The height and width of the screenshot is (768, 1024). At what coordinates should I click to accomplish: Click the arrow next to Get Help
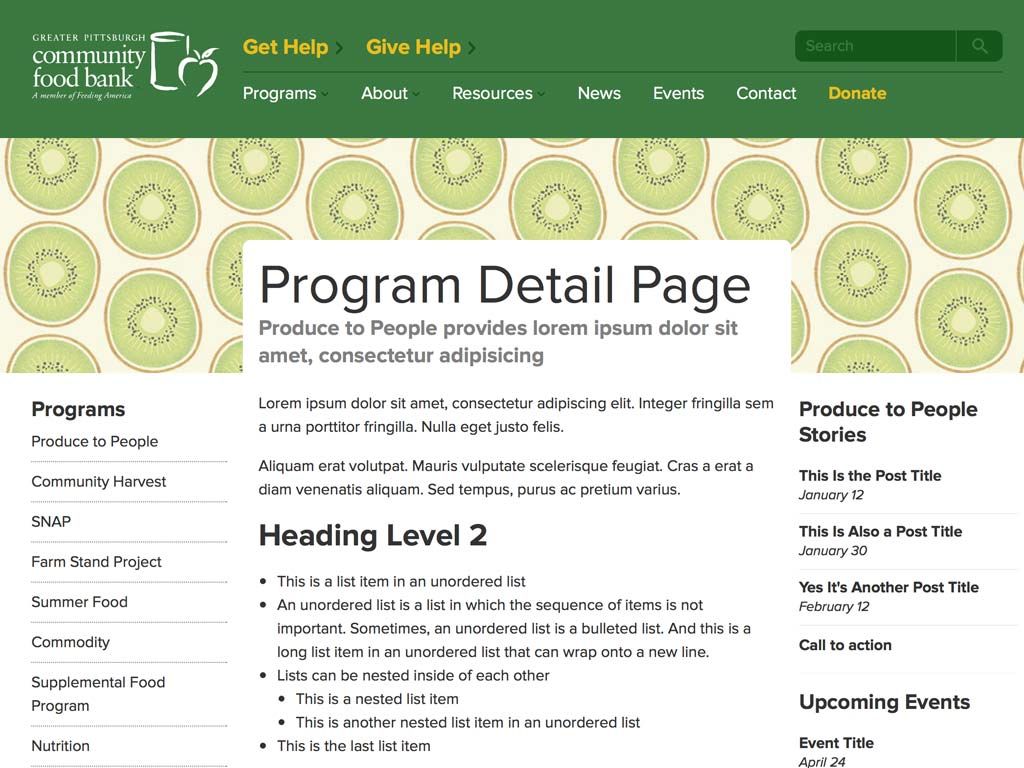pyautogui.click(x=340, y=47)
